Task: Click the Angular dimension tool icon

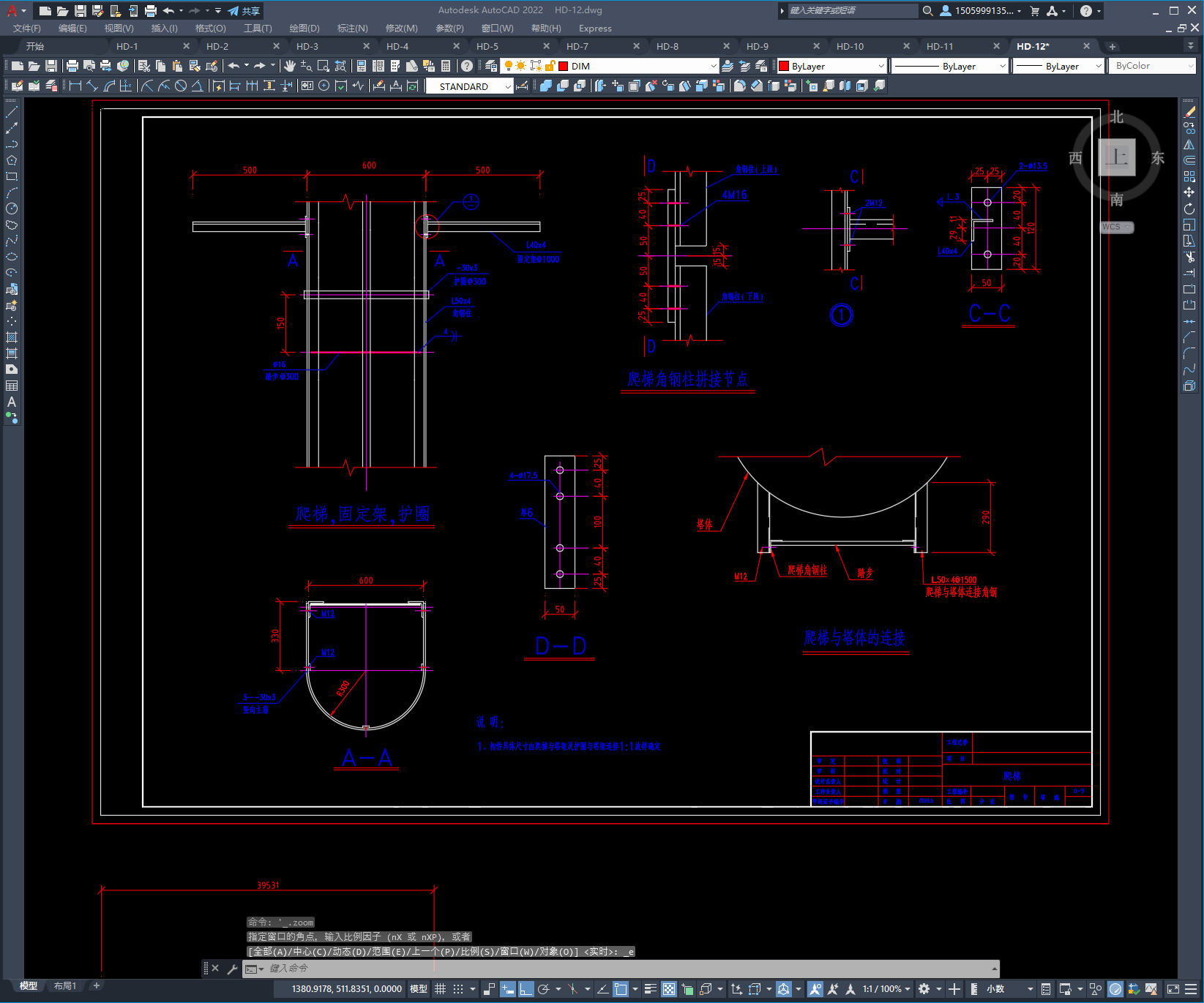Action: (197, 86)
